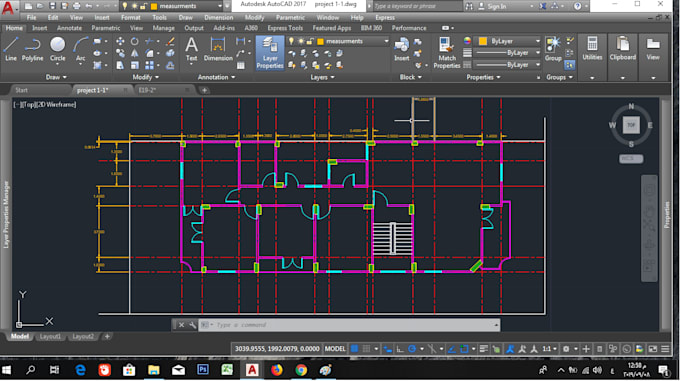This screenshot has width=680, height=381.
Task: Toggle object snap tracking in status bar
Action: click(x=451, y=349)
